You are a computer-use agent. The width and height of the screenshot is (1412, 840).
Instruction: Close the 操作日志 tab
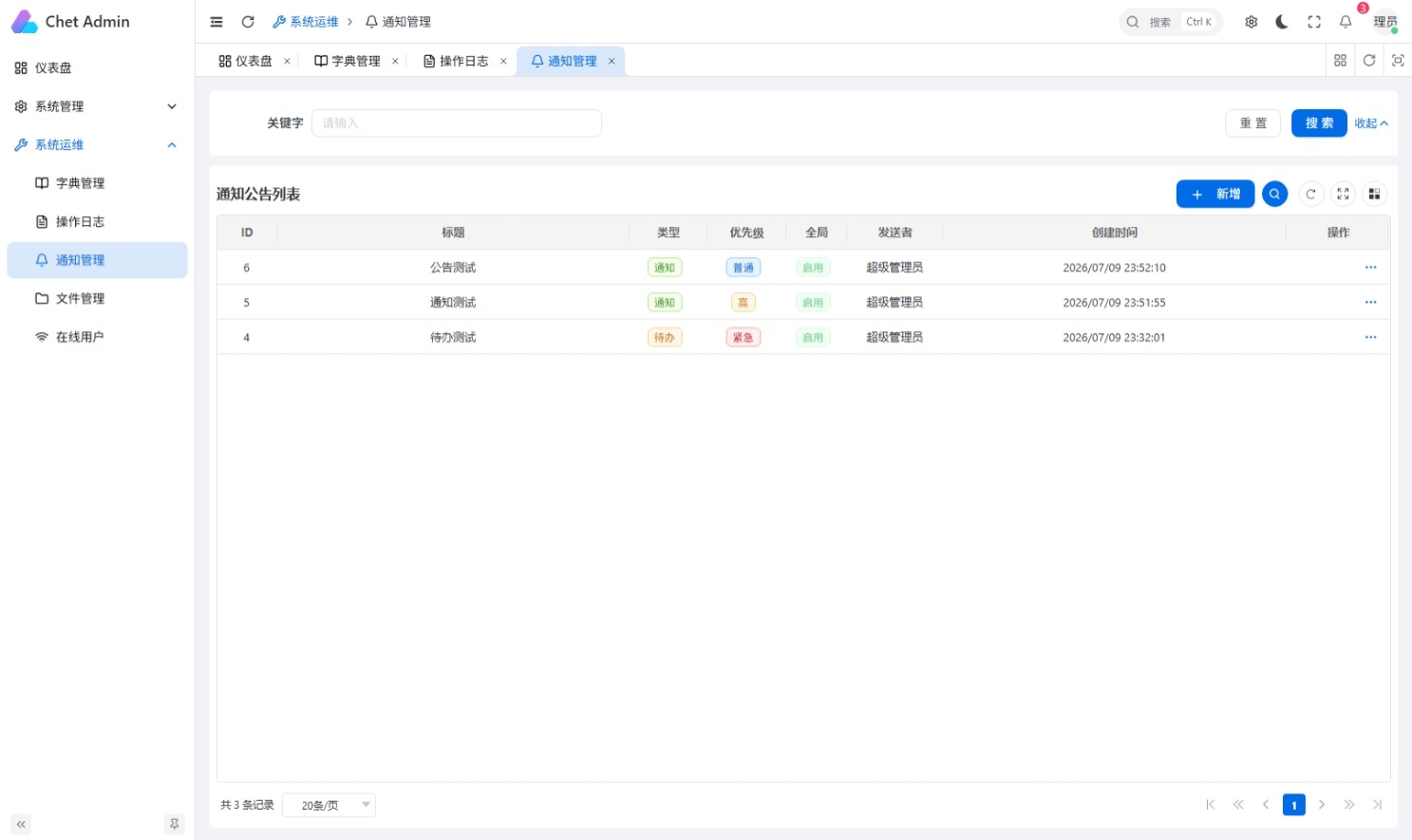coord(503,61)
